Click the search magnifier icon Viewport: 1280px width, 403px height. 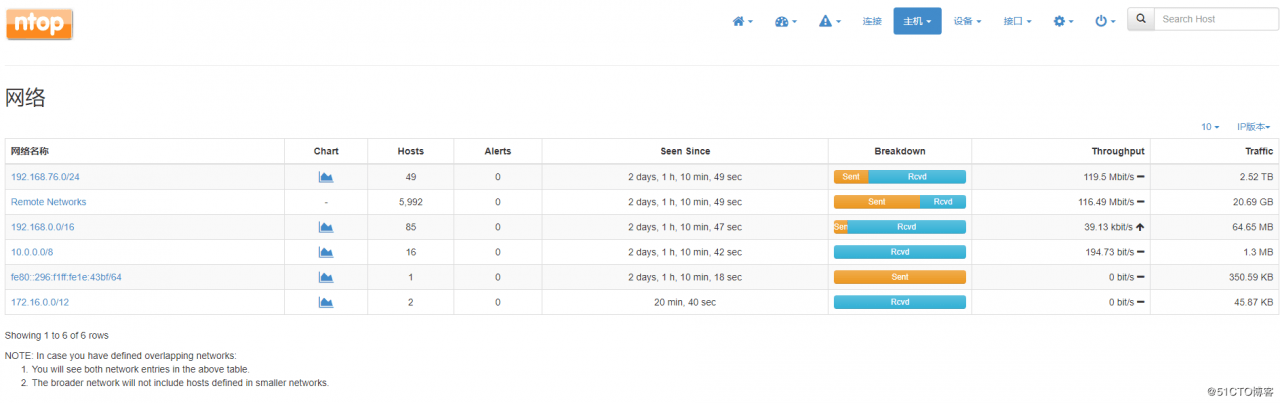[x=1141, y=19]
